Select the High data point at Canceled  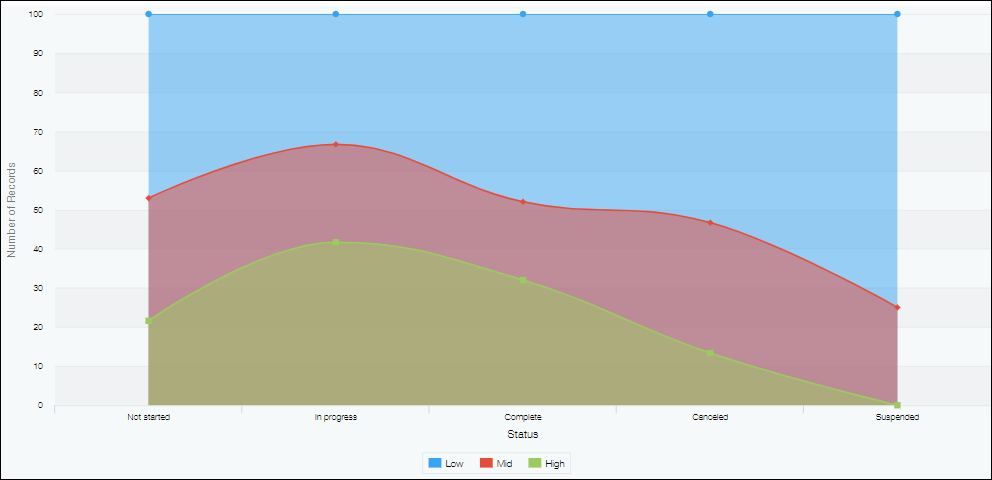(x=710, y=353)
